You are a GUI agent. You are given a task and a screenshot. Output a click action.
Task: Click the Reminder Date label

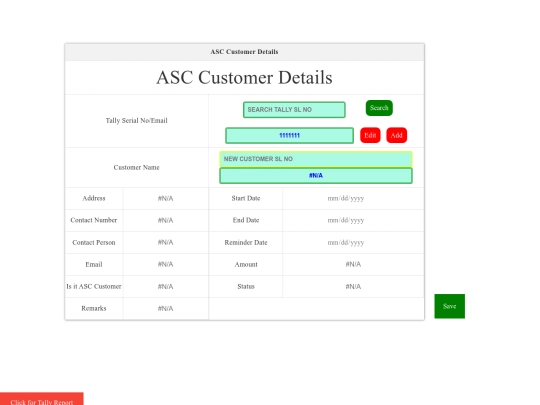point(246,242)
